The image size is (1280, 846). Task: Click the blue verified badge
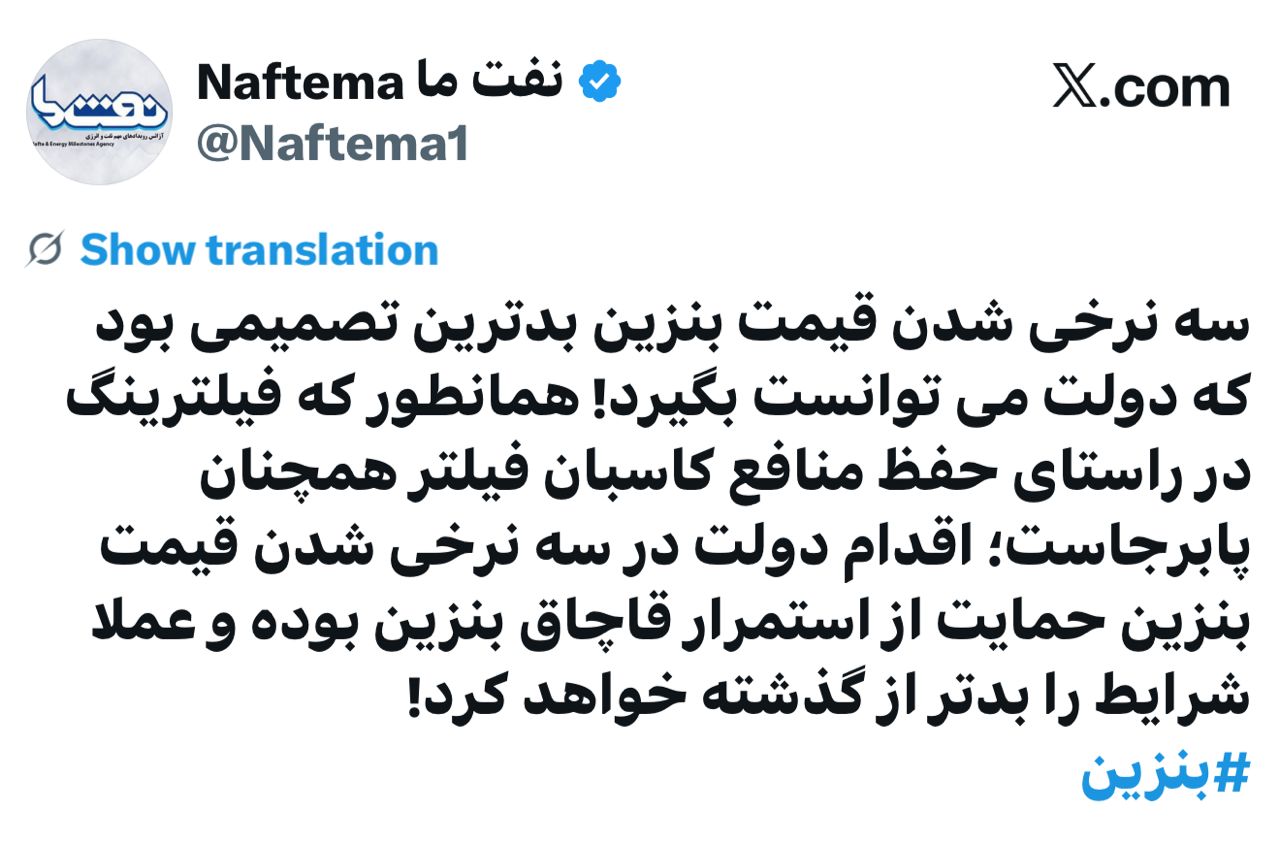602,83
